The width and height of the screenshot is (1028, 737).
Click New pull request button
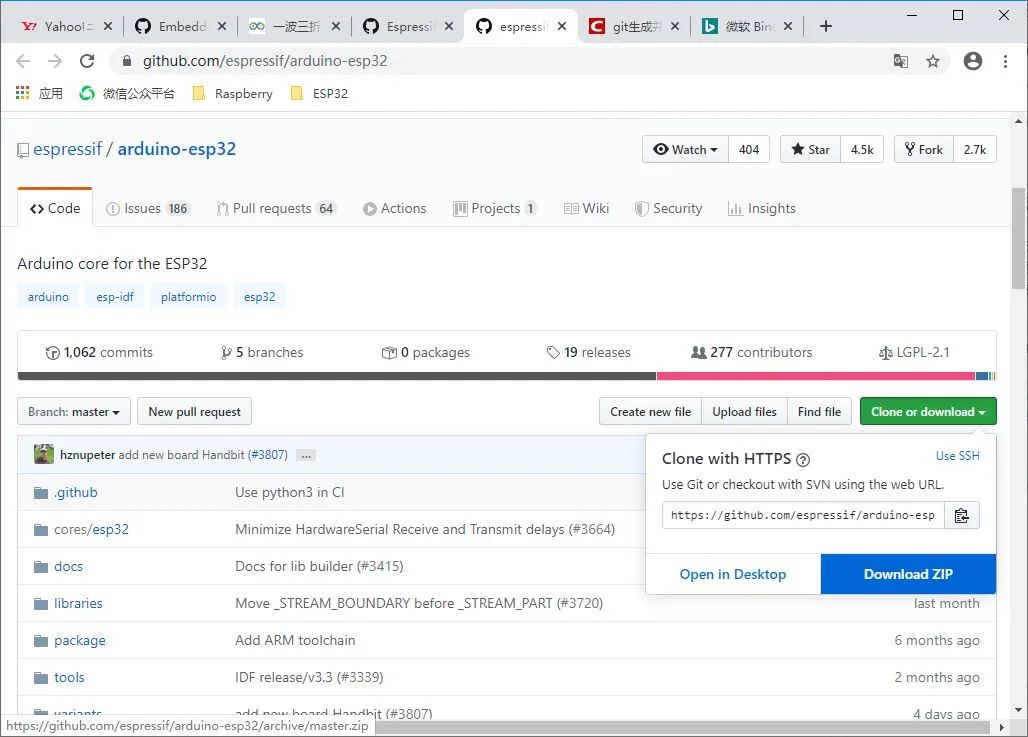pyautogui.click(x=195, y=412)
